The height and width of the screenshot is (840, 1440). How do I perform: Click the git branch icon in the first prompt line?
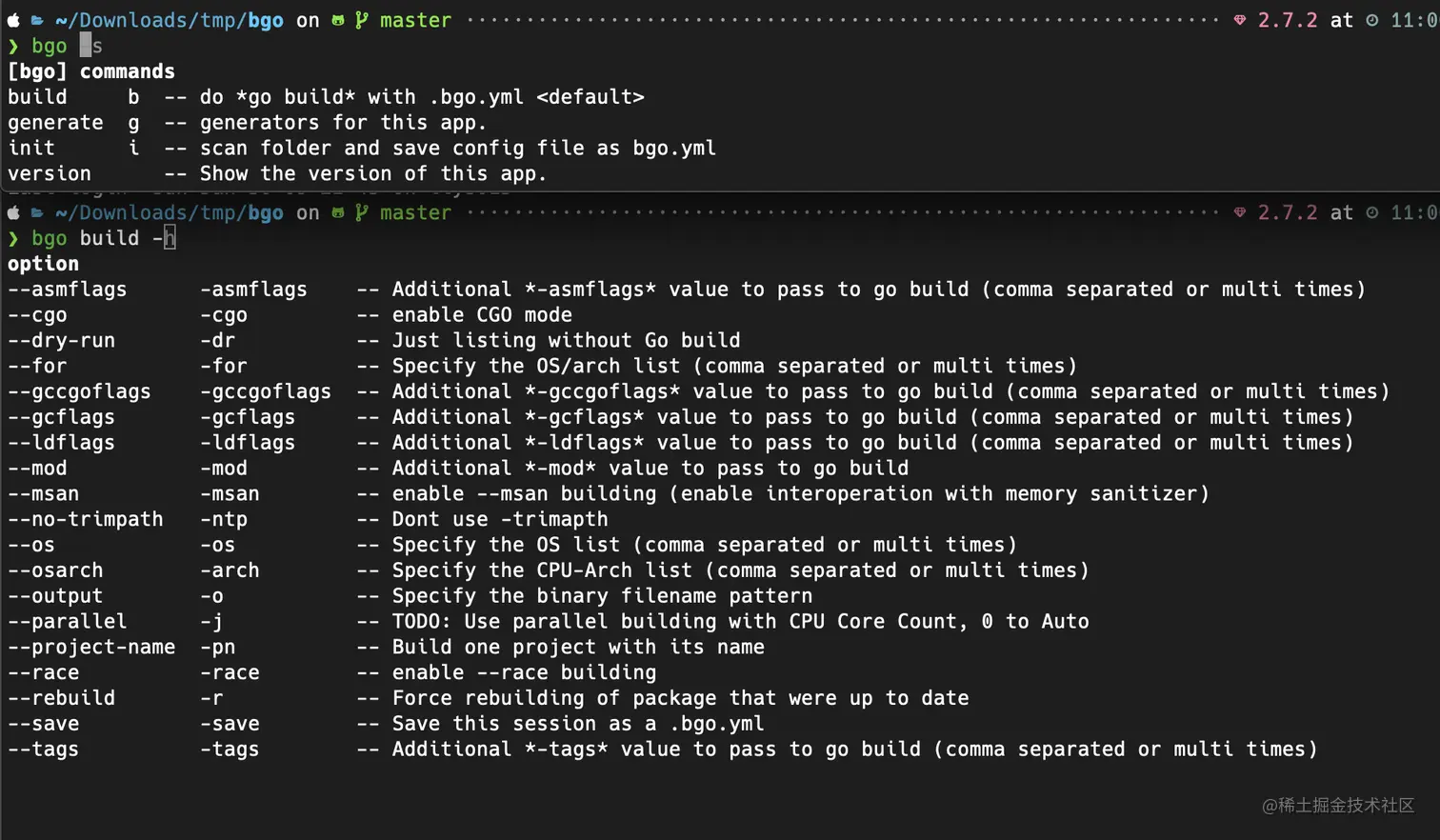tap(362, 20)
